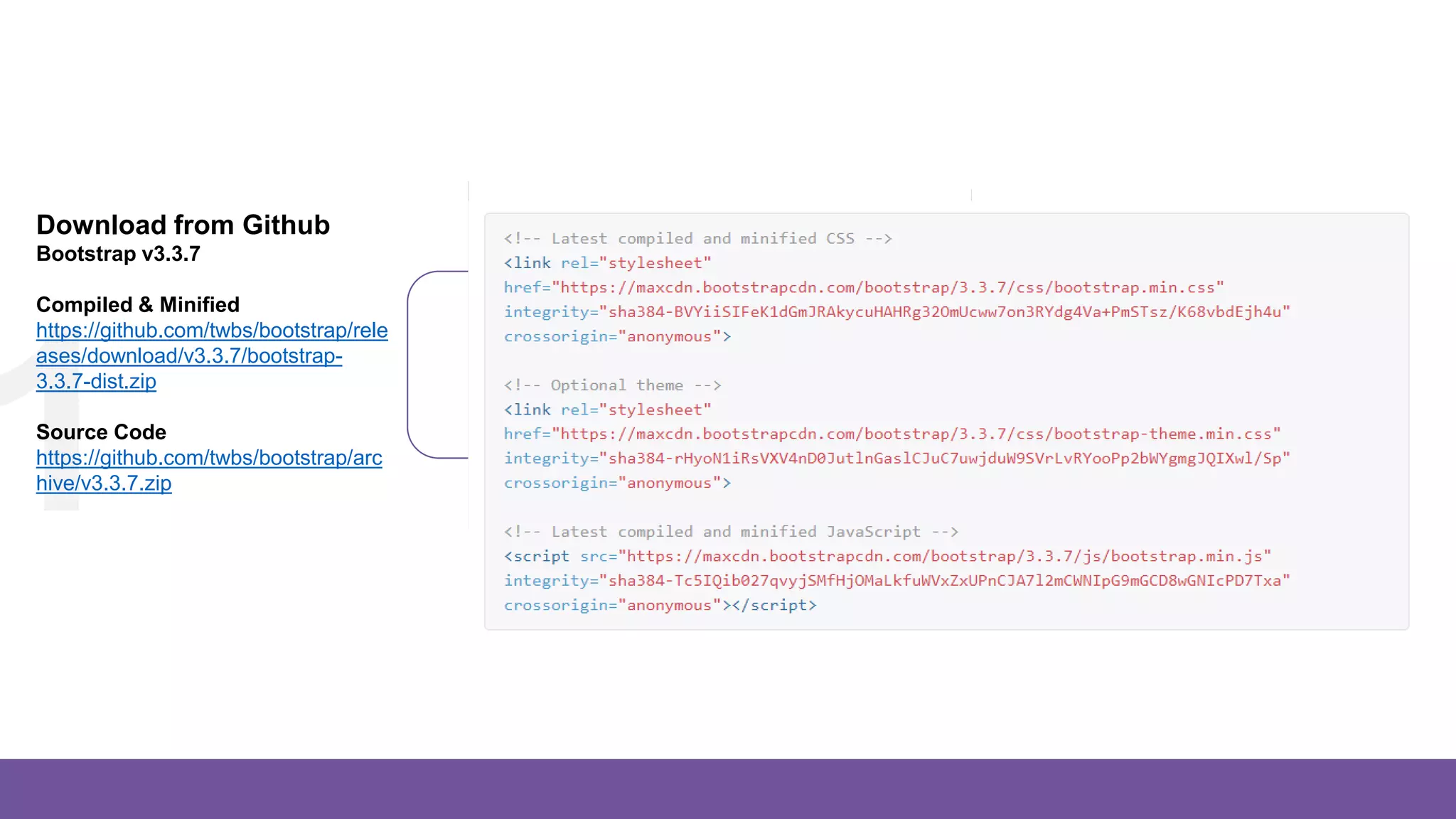Viewport: 1456px width, 819px height.
Task: Click the 'Optional theme' comment line
Action: pyautogui.click(x=612, y=385)
